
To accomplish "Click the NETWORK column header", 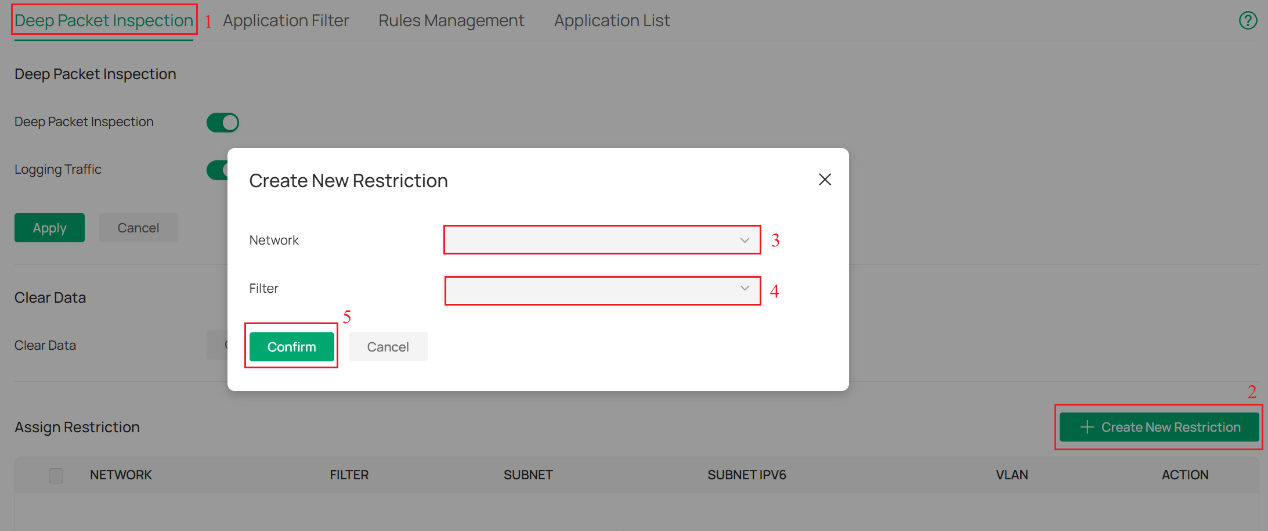I will [121, 475].
